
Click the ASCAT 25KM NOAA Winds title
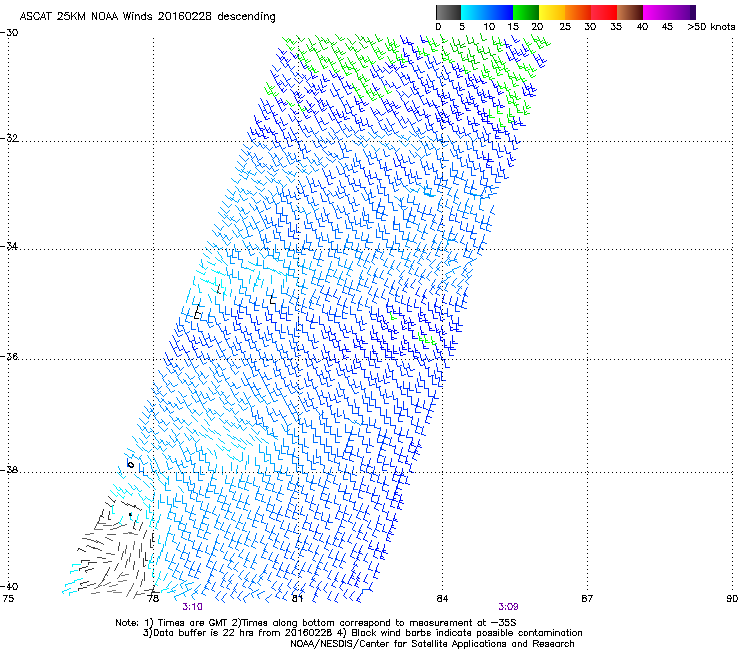tap(147, 16)
